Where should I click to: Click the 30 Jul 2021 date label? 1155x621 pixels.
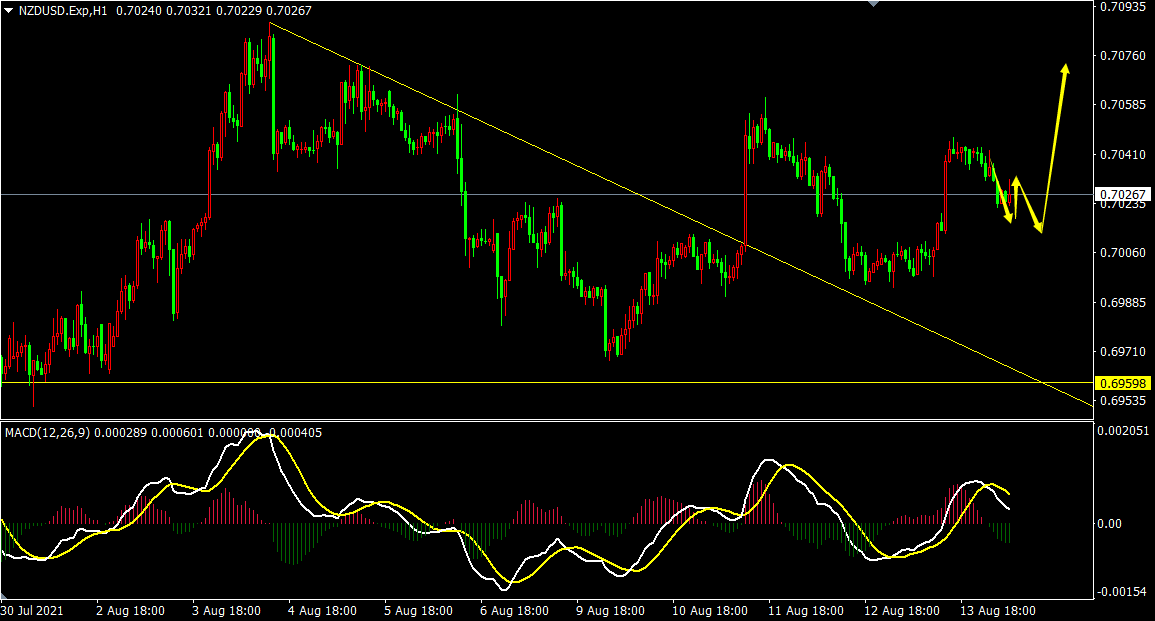coord(35,609)
